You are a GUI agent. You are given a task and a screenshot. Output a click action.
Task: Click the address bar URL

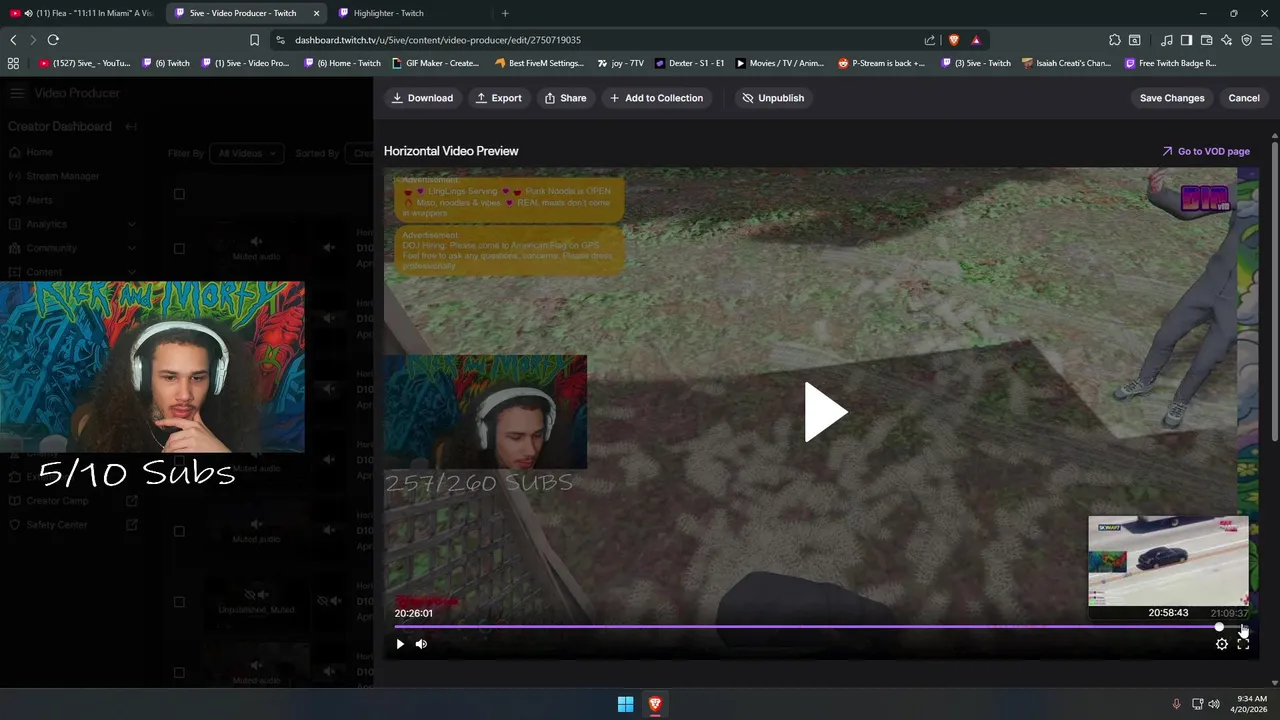pos(438,40)
